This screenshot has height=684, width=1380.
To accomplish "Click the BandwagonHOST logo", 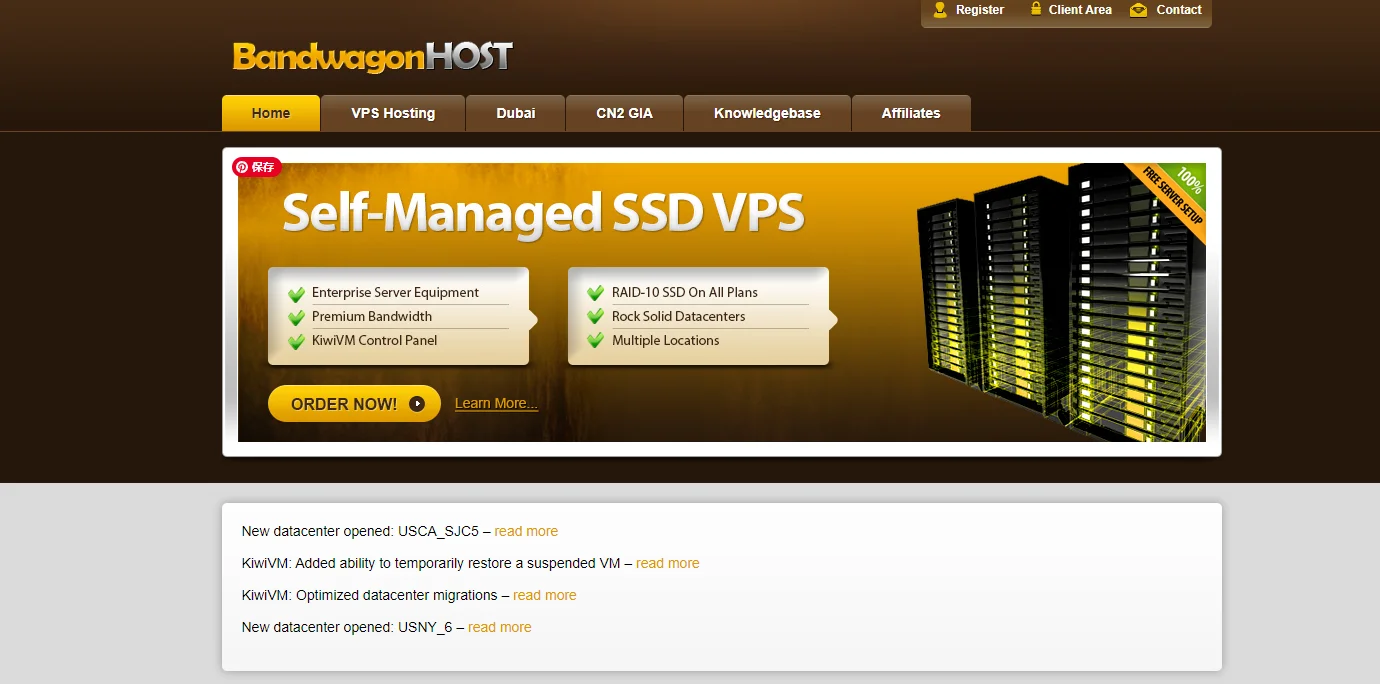I will [372, 56].
